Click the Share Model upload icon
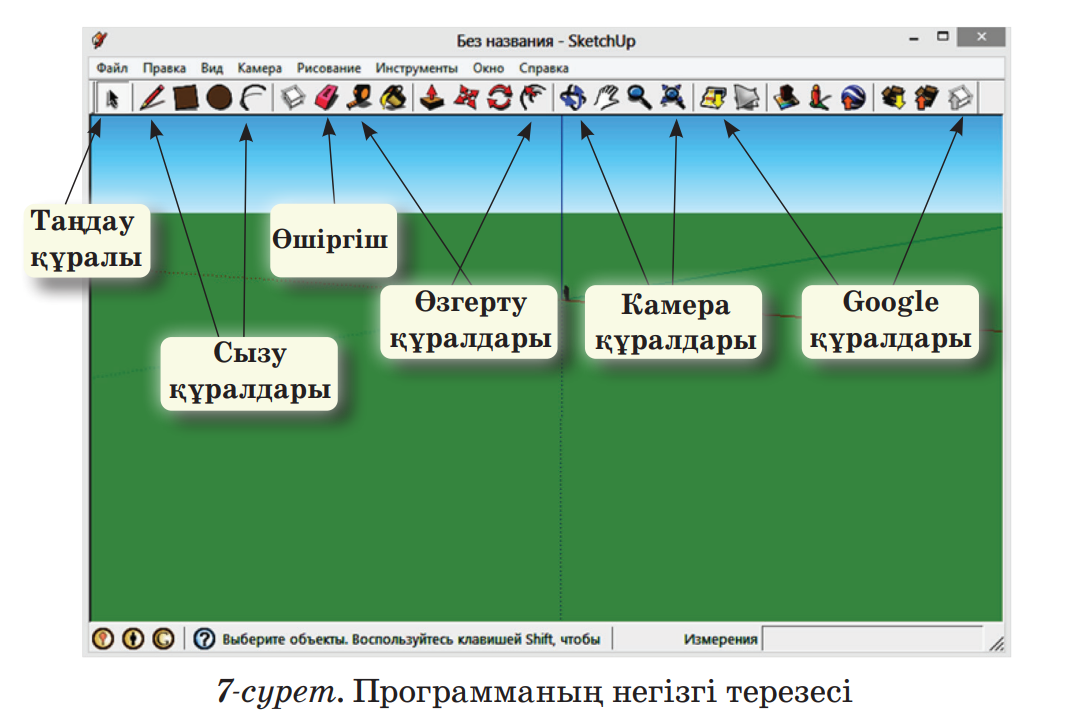The width and height of the screenshot is (1070, 726). click(x=926, y=98)
